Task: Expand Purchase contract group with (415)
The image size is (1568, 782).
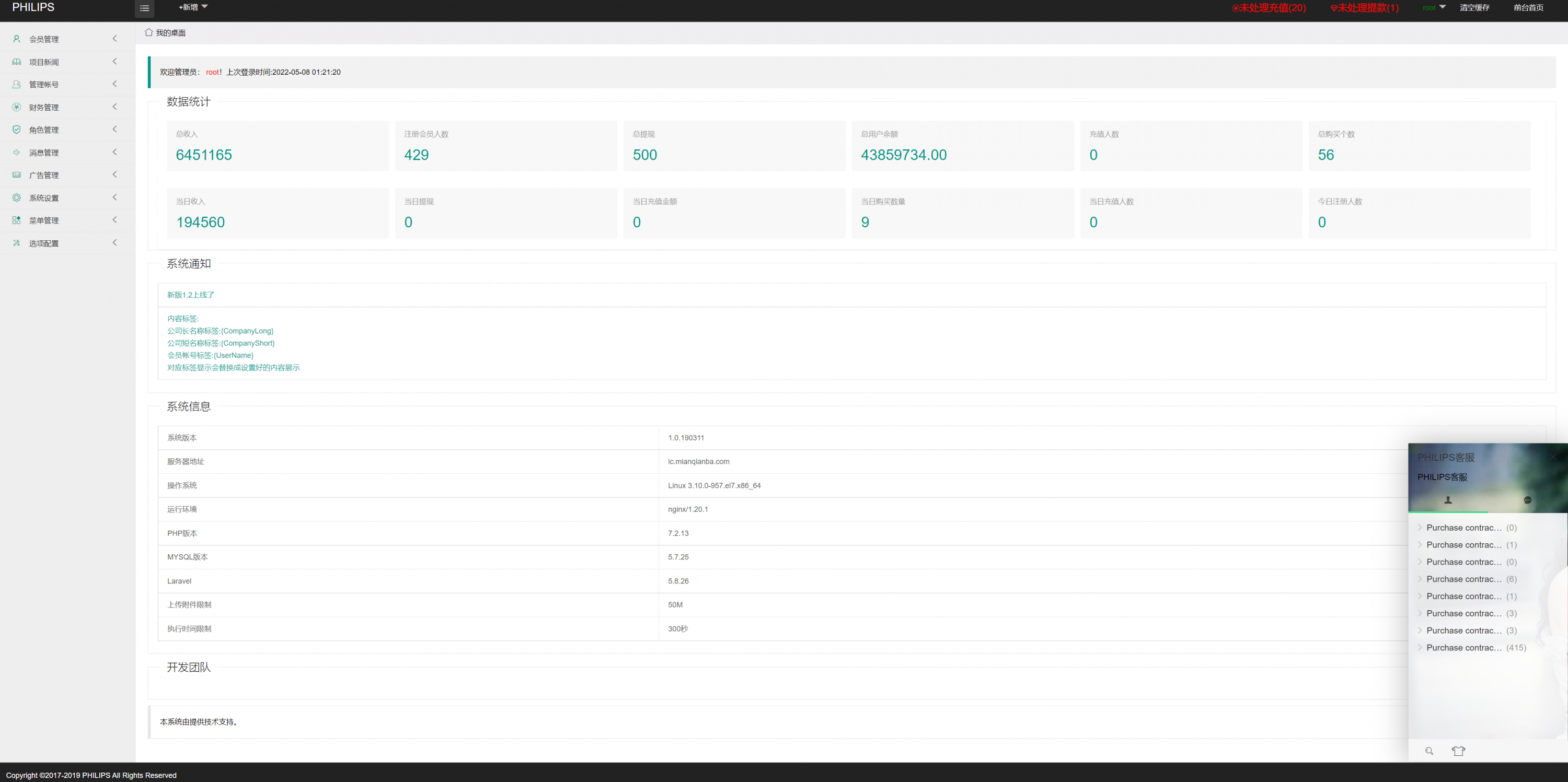Action: tap(1475, 648)
